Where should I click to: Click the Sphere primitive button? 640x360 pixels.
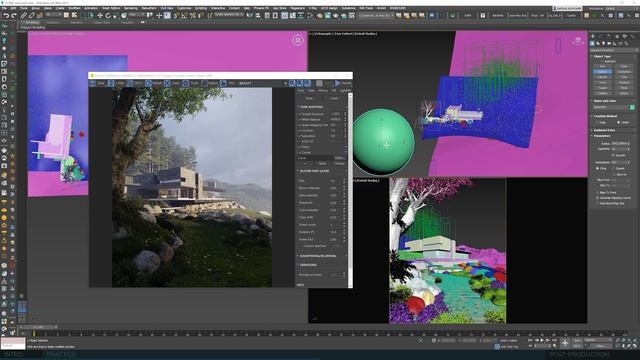(602, 71)
